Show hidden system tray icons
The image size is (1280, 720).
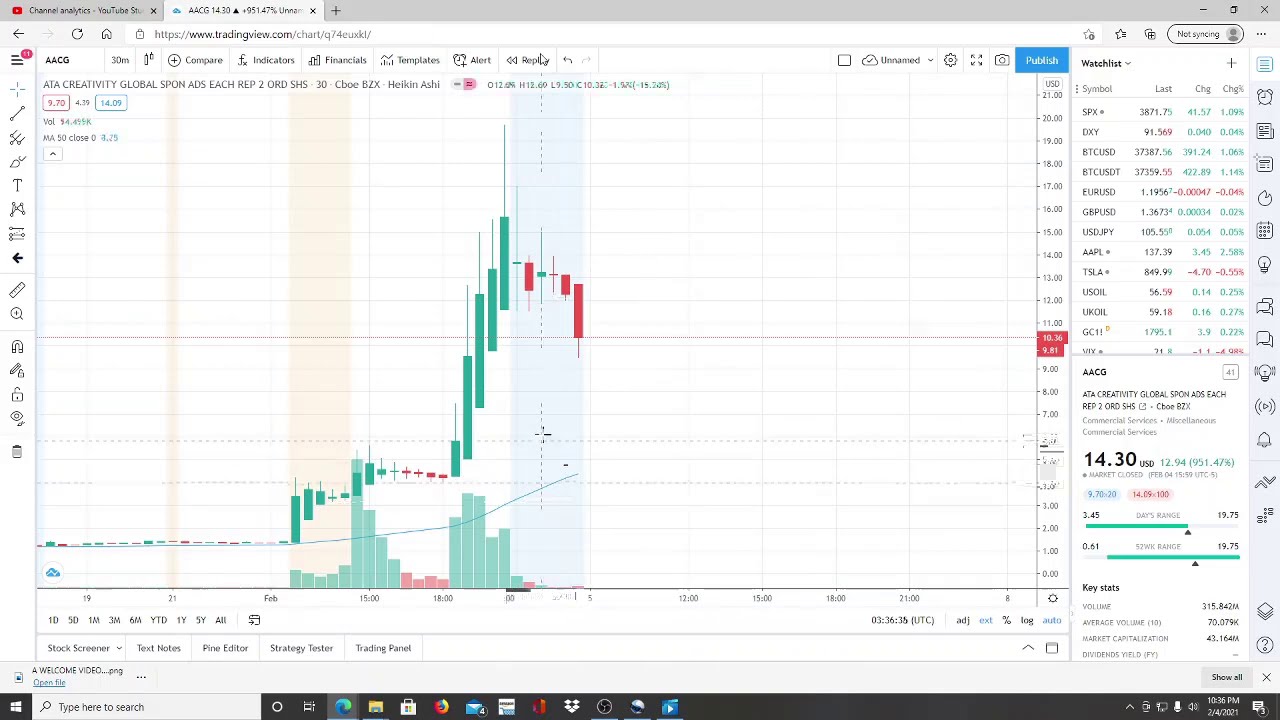1130,707
